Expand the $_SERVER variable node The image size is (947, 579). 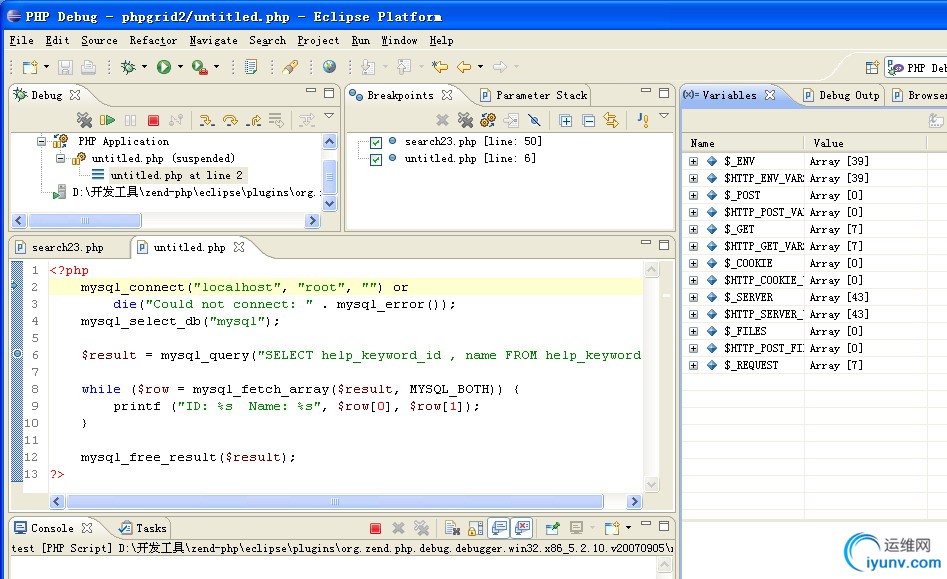693,297
